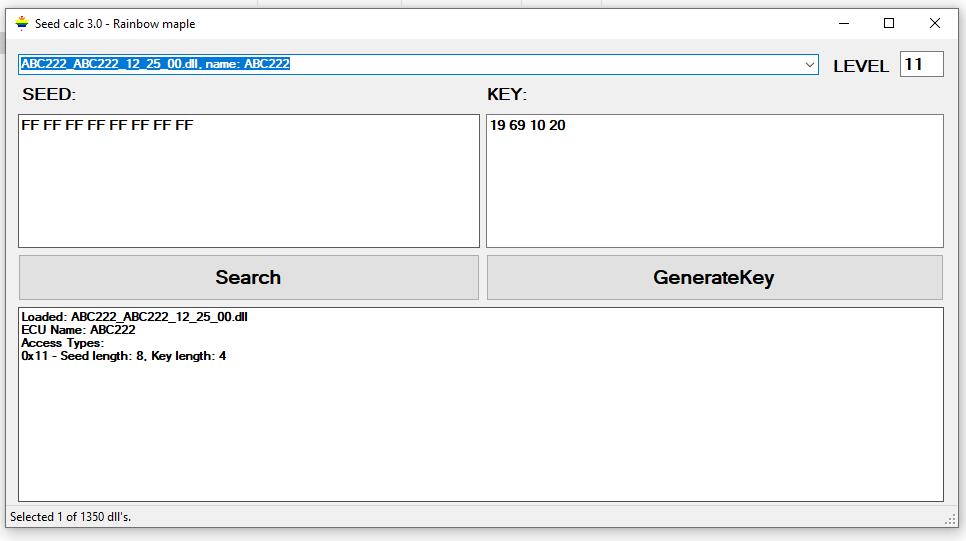Click the seed length and key length log line
The width and height of the screenshot is (966, 541).
pyautogui.click(x=123, y=356)
